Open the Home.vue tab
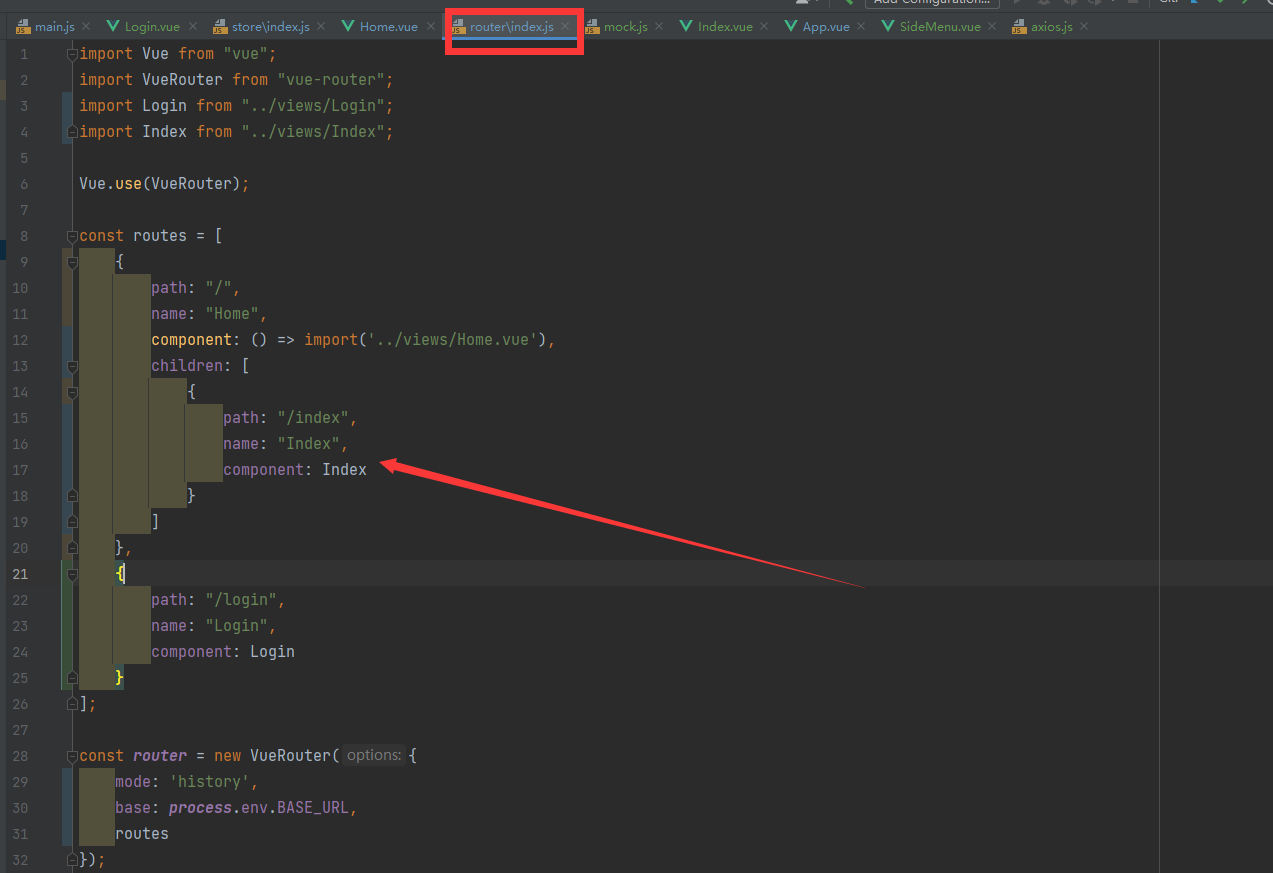Viewport: 1273px width, 873px height. (389, 26)
